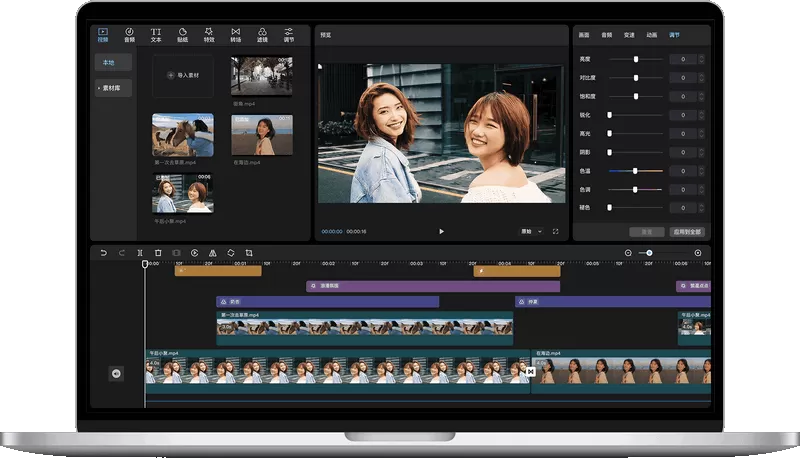Click the mirror flip tool icon

click(x=213, y=253)
